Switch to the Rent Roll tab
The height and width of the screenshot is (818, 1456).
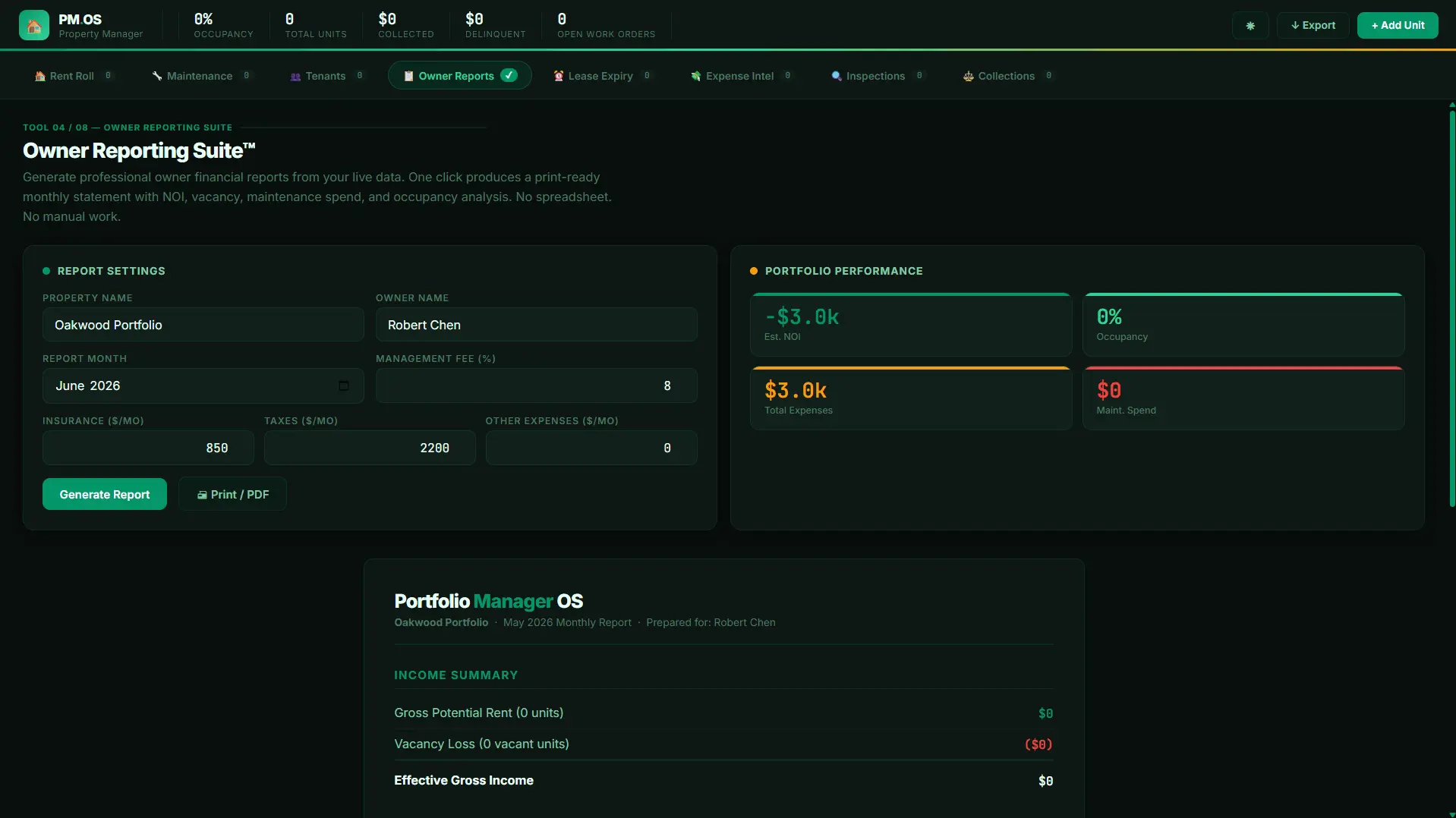[74, 76]
